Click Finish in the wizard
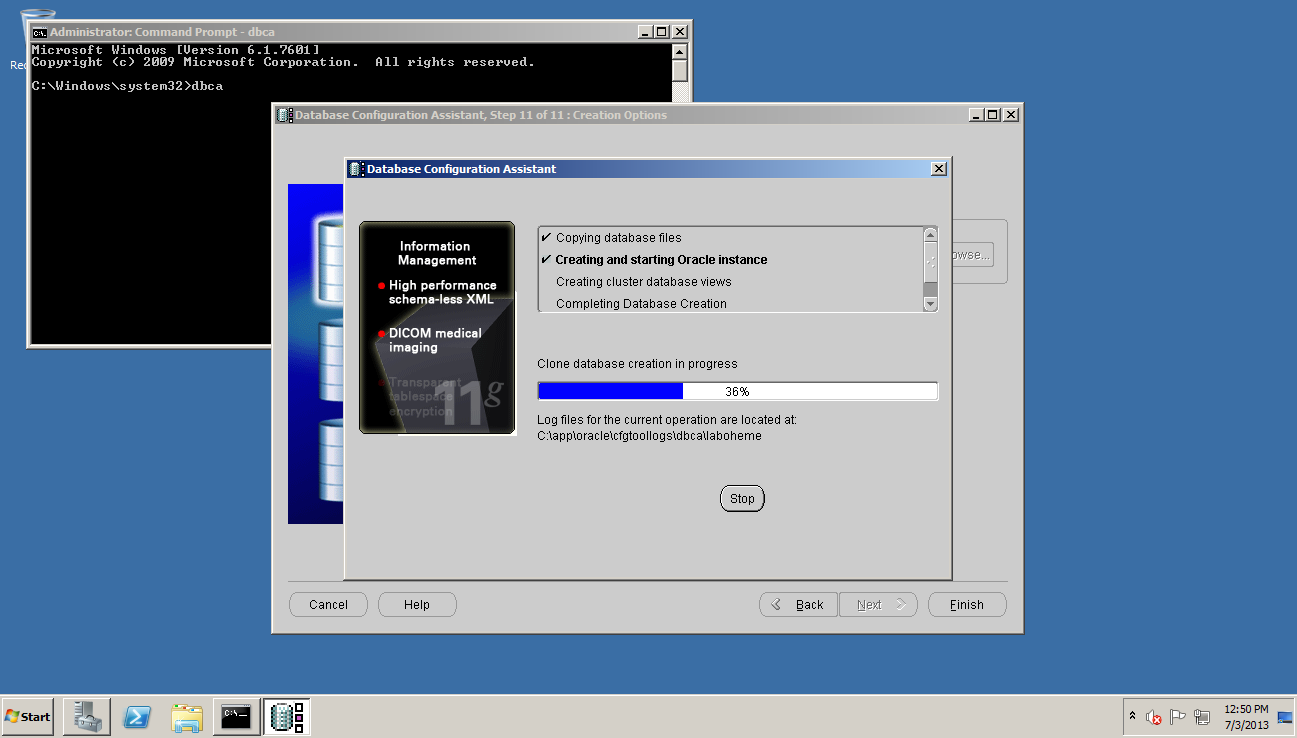The image size is (1297, 738). click(966, 605)
